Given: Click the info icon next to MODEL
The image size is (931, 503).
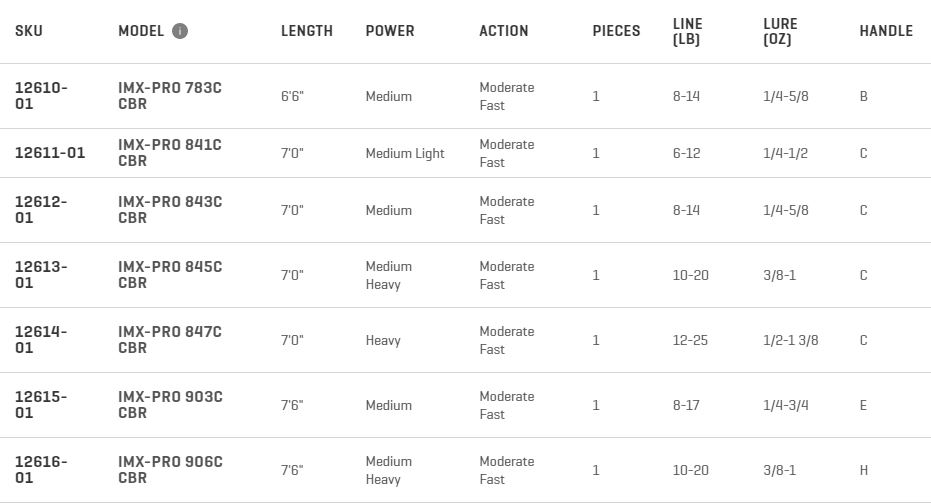Looking at the screenshot, I should [180, 31].
